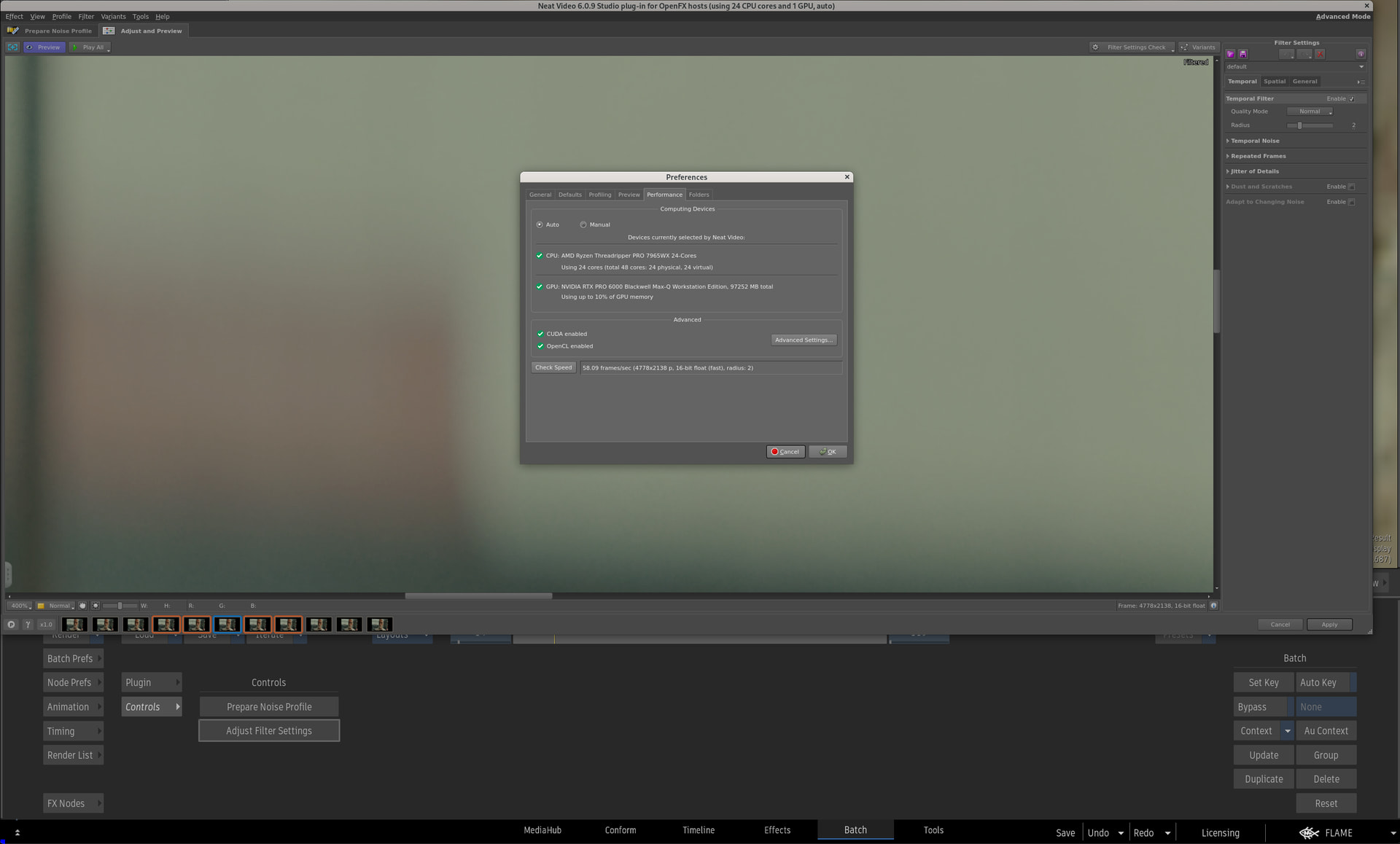Open the Spatial filter tab

pos(1274,82)
